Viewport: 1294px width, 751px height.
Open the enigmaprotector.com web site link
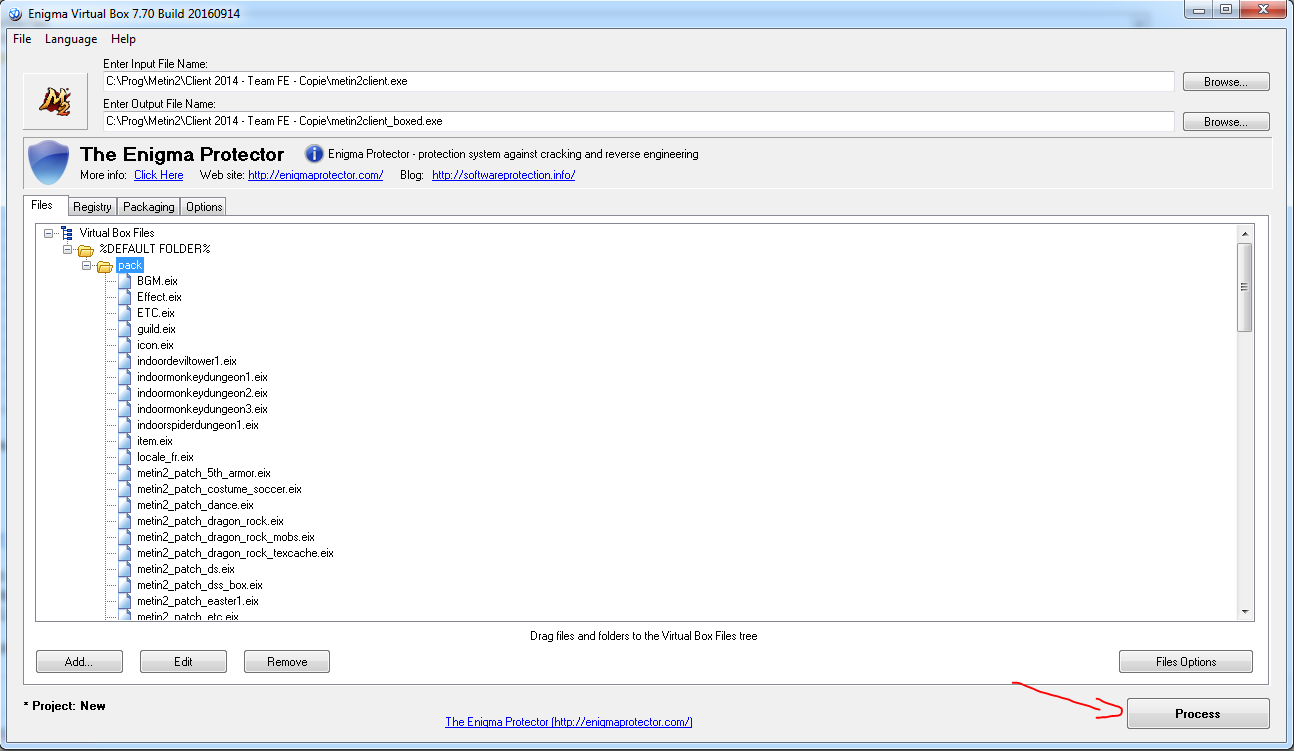pos(316,175)
